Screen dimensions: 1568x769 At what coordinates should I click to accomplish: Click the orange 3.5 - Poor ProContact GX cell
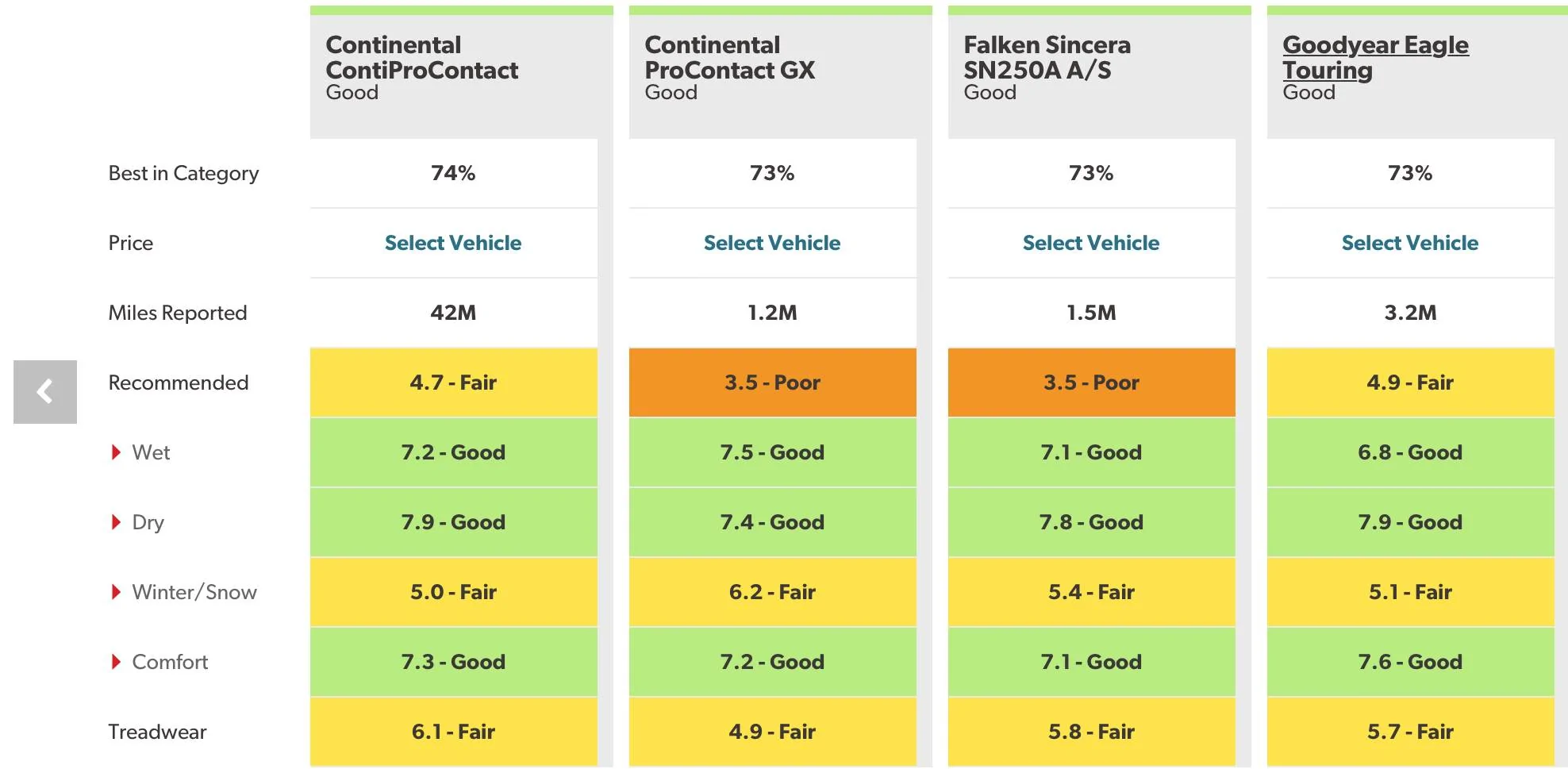[x=772, y=383]
